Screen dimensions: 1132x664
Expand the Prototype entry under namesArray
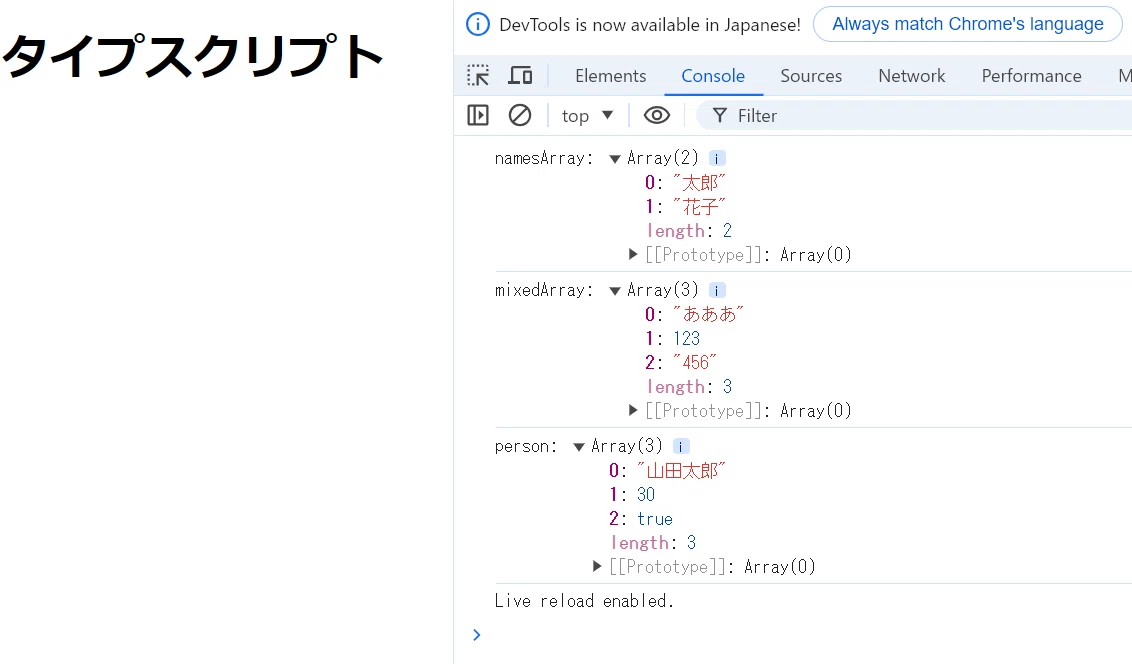[x=633, y=254]
